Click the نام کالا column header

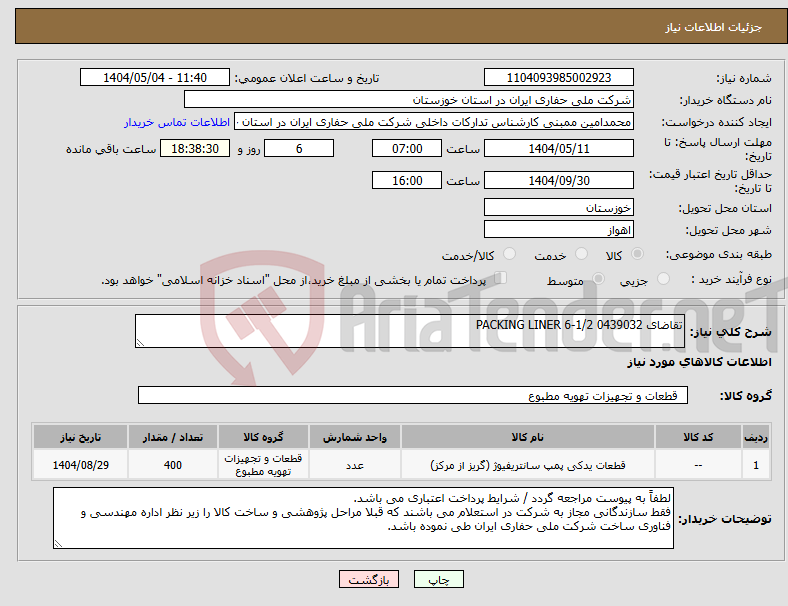[528, 437]
